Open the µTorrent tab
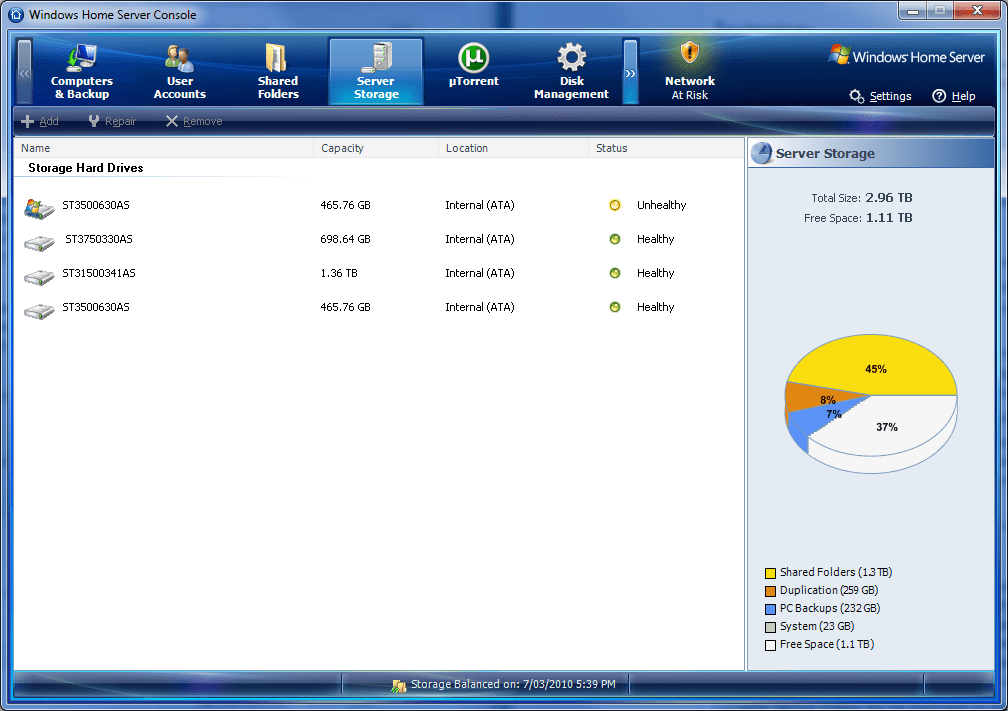This screenshot has width=1008, height=711. tap(474, 71)
